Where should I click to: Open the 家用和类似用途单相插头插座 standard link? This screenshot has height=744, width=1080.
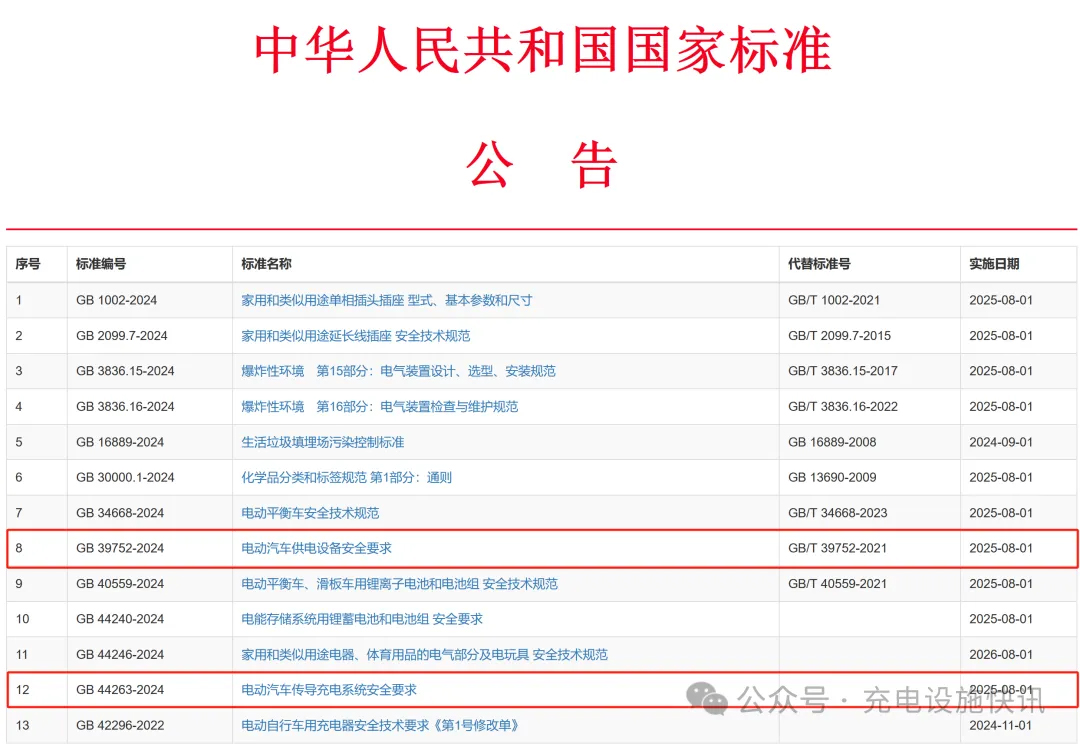point(386,300)
